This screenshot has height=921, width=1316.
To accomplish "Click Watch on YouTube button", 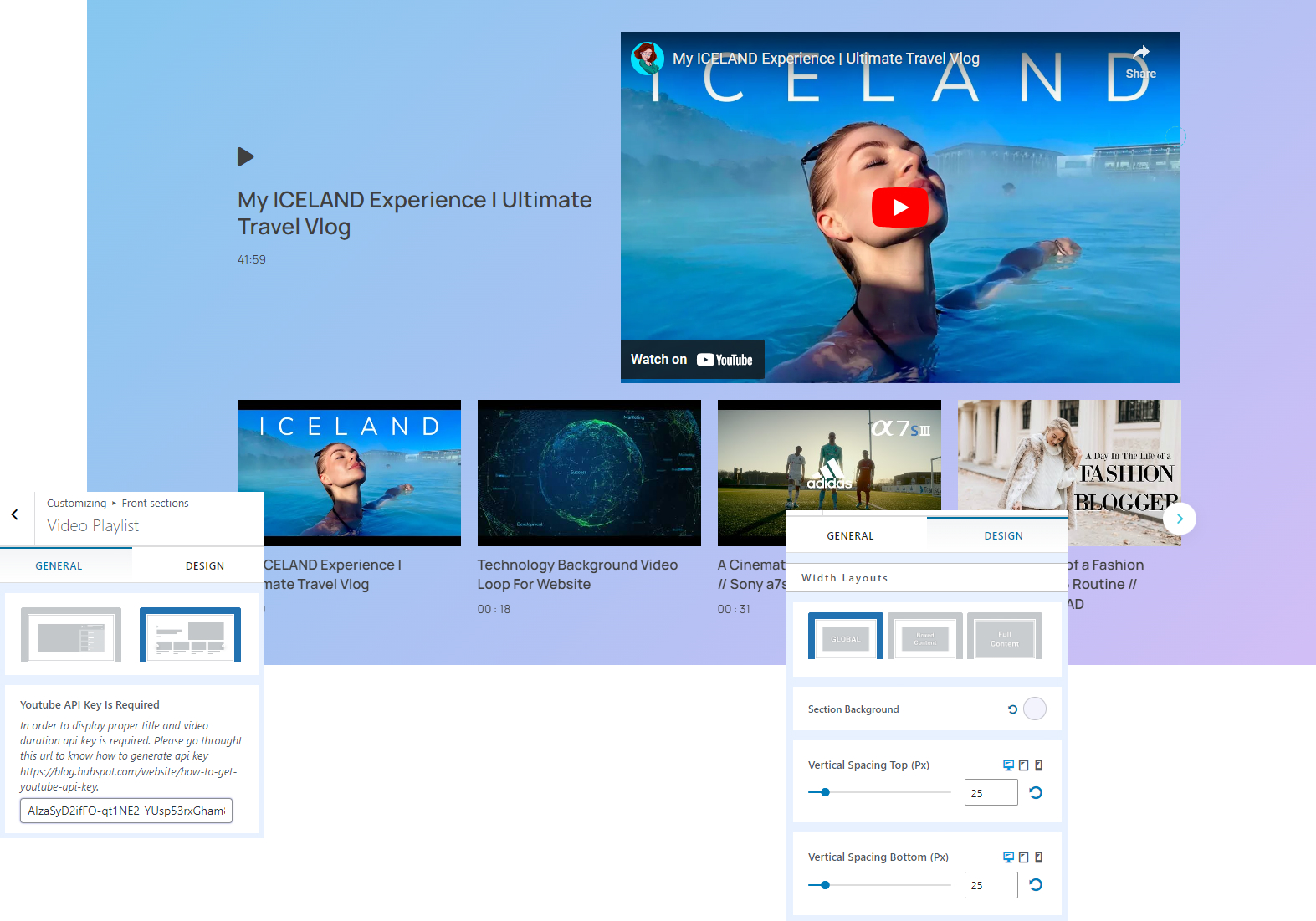I will [x=692, y=360].
